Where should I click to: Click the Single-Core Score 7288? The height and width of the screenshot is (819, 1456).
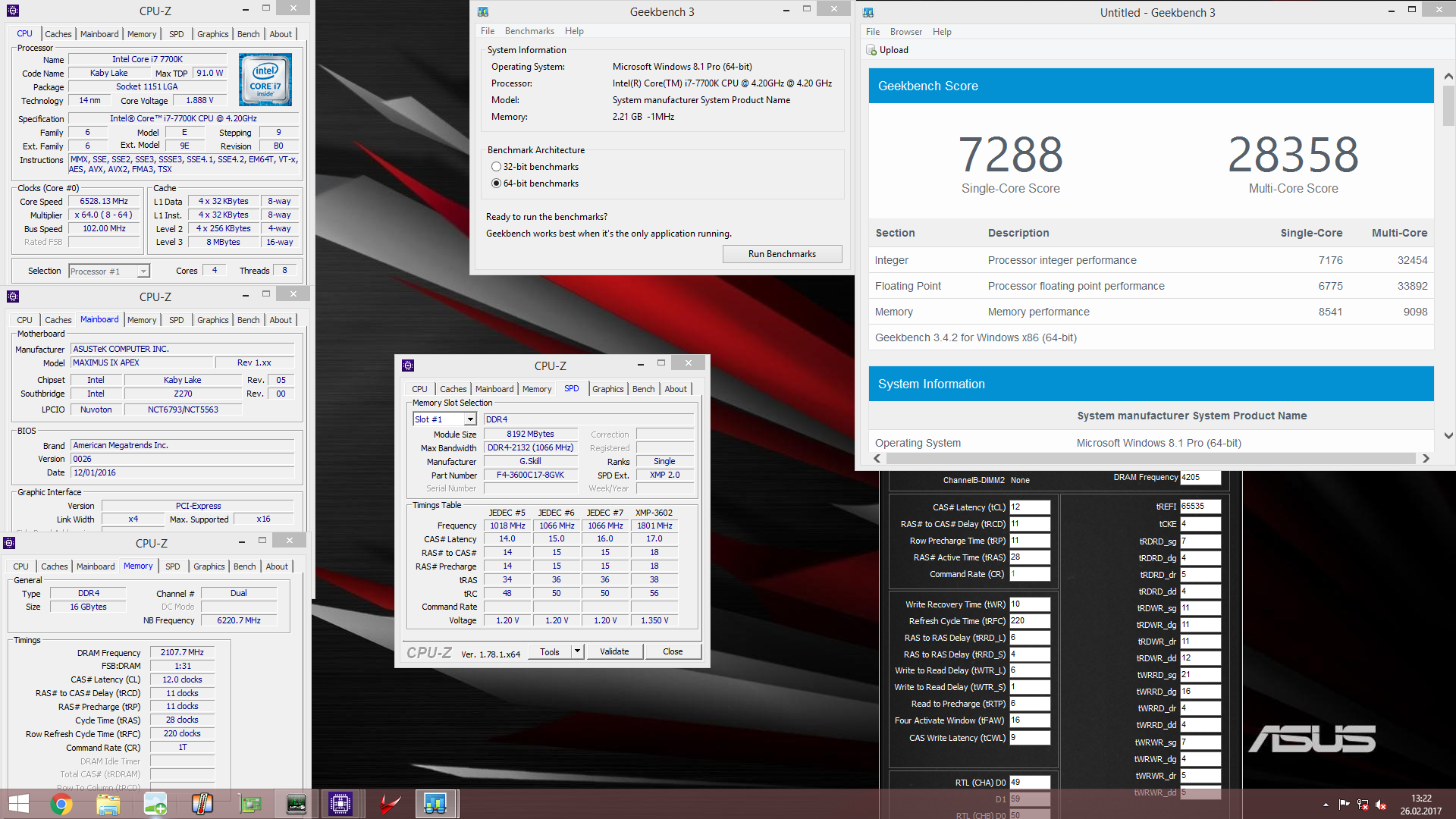pyautogui.click(x=1010, y=155)
